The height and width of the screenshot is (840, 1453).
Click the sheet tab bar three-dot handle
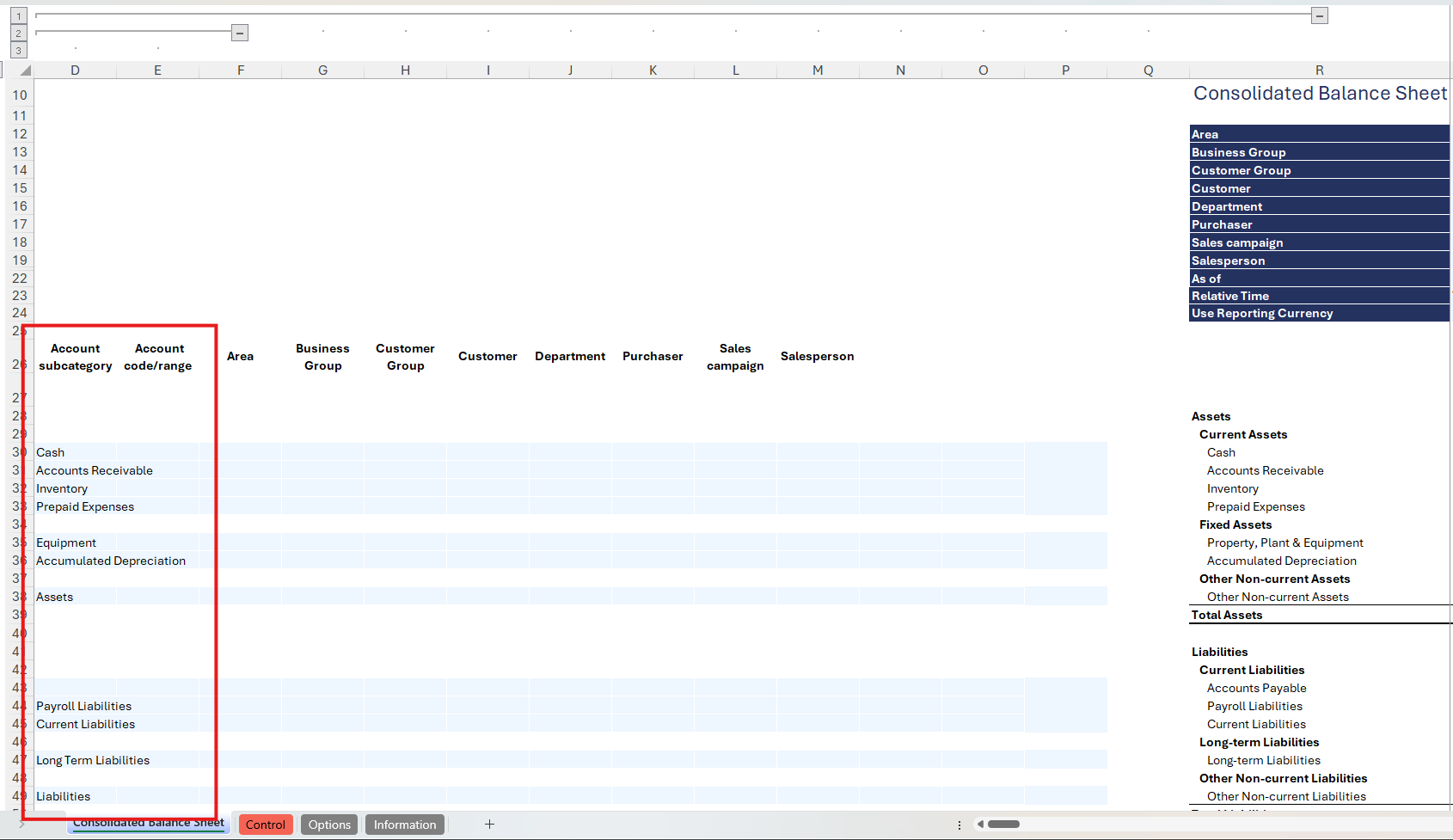click(x=959, y=825)
